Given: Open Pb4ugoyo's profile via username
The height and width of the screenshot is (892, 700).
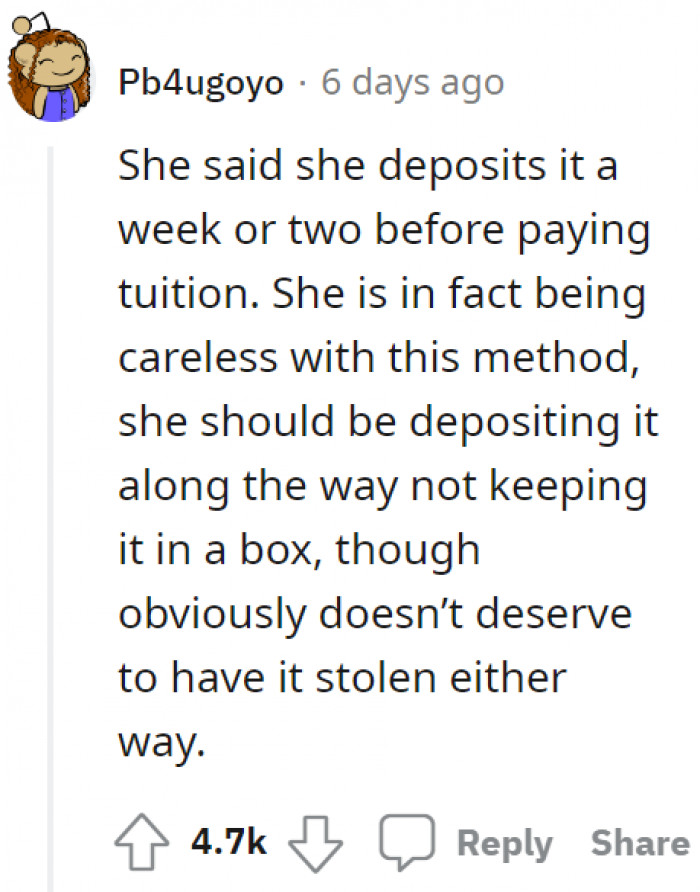Looking at the screenshot, I should pos(199,82).
